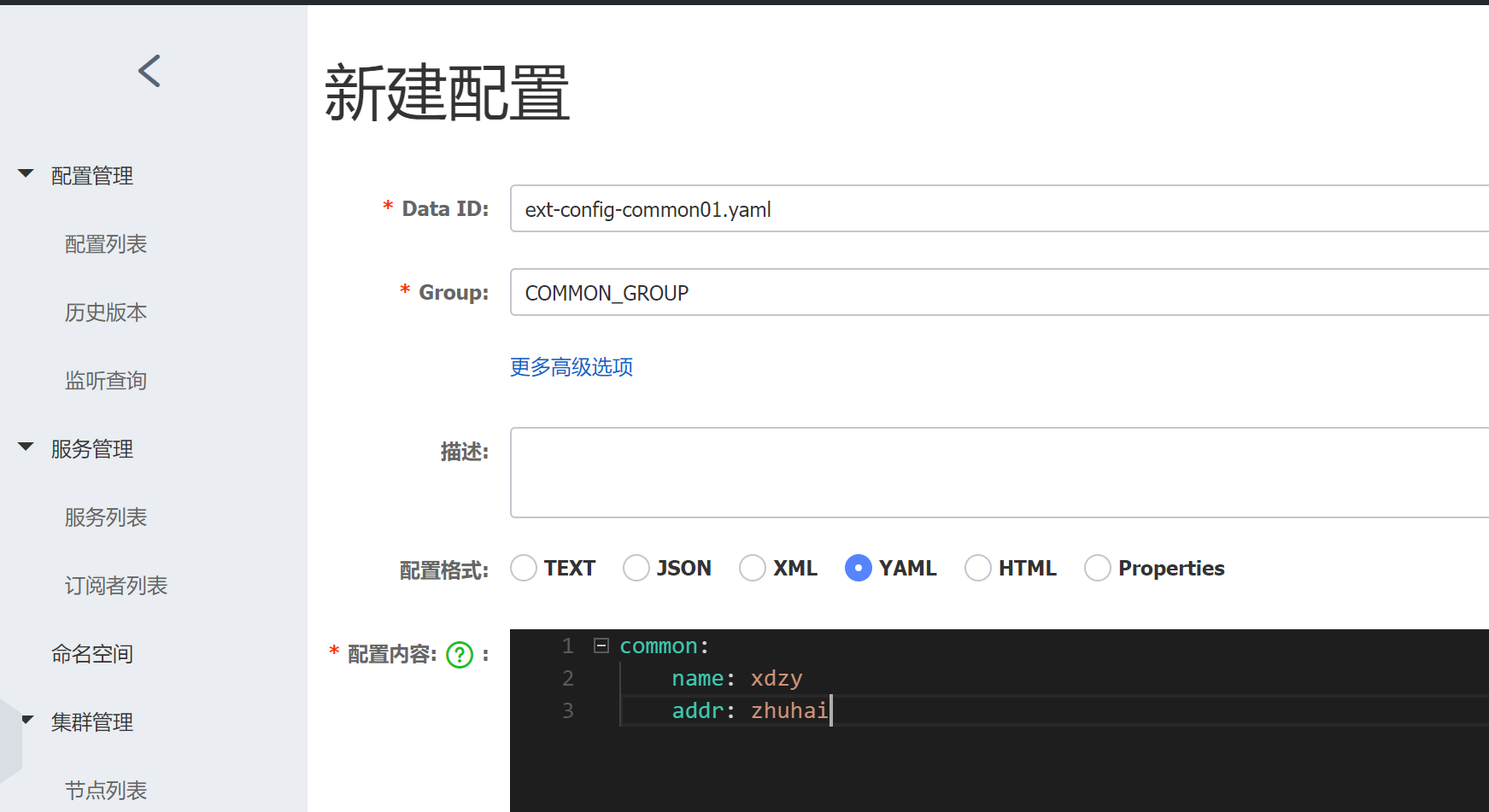Screen dimensions: 1489x812
Task: Select XML config format
Action: click(x=753, y=568)
